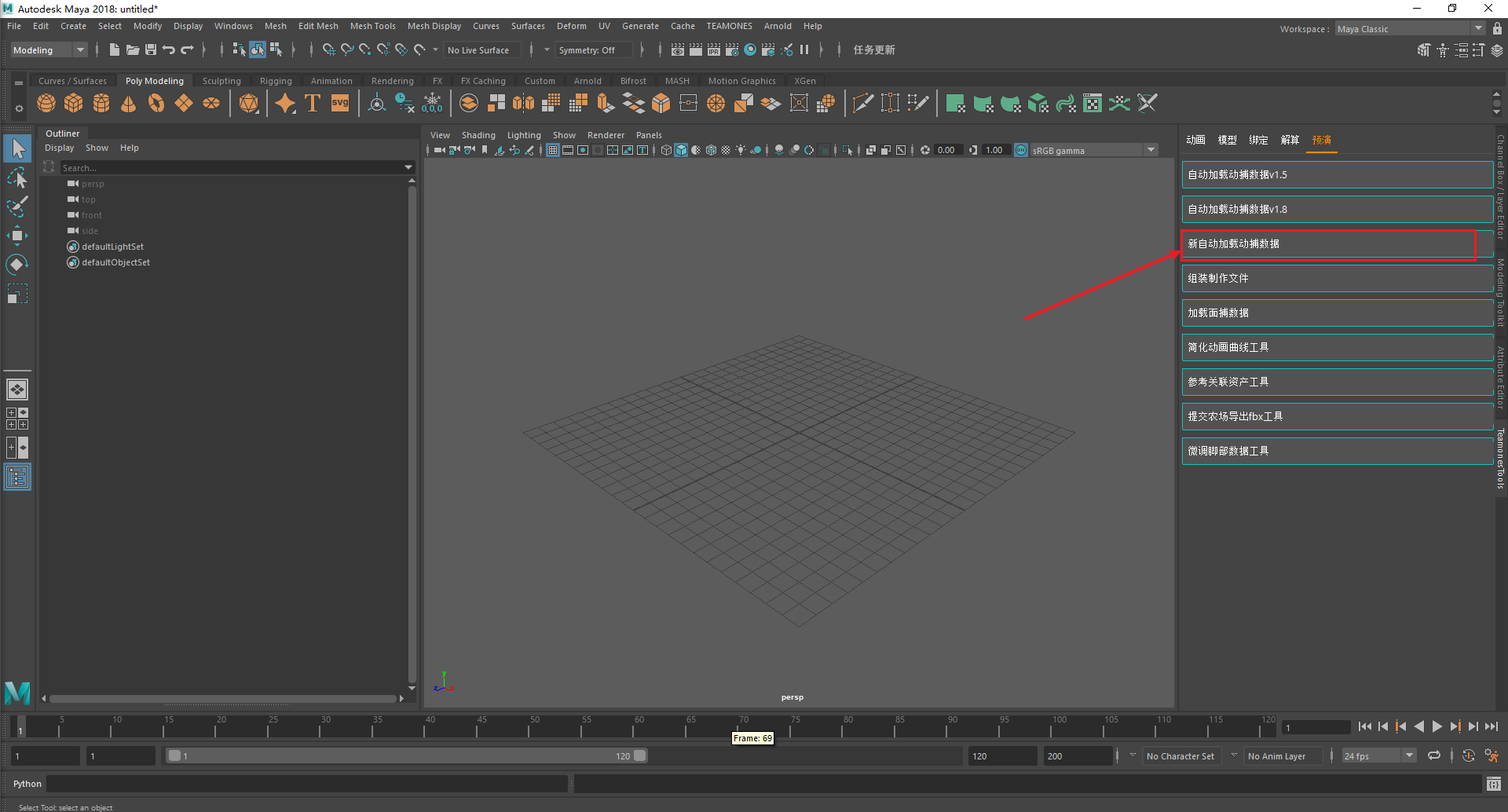Toggle the color management ON button

point(1021,150)
